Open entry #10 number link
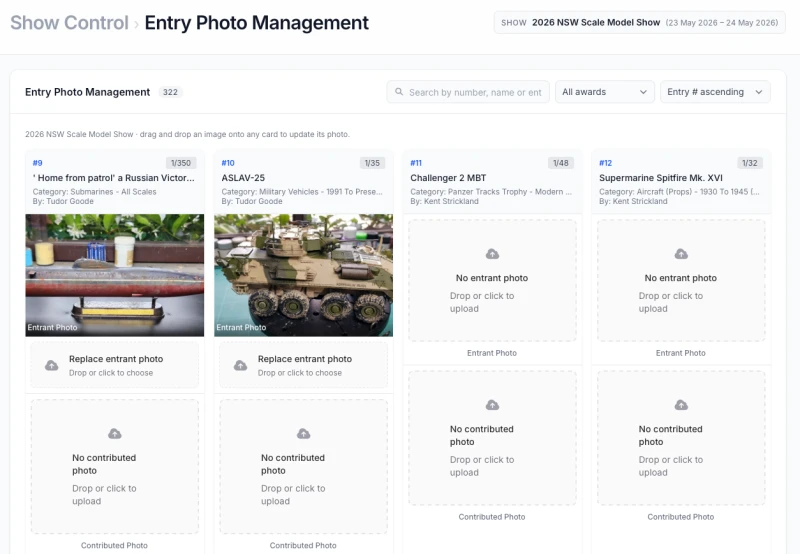The image size is (800, 554). (x=228, y=163)
